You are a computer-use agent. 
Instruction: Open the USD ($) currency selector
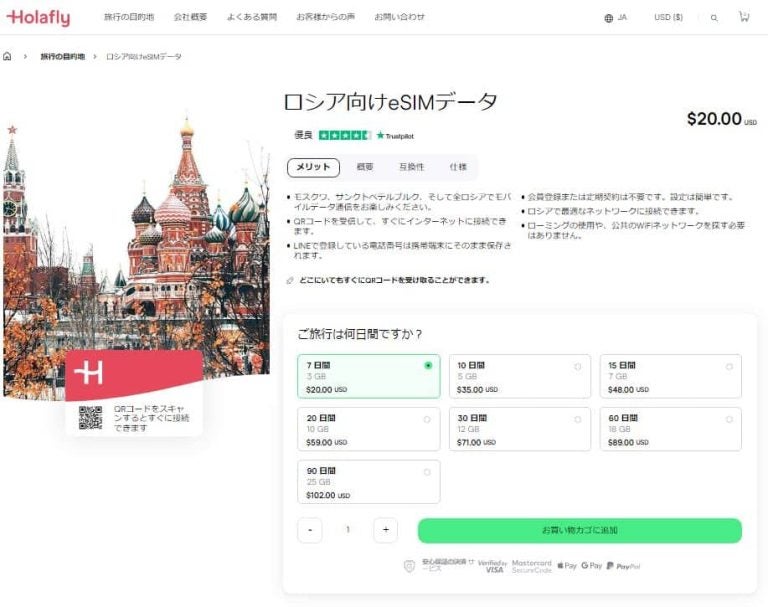click(668, 17)
